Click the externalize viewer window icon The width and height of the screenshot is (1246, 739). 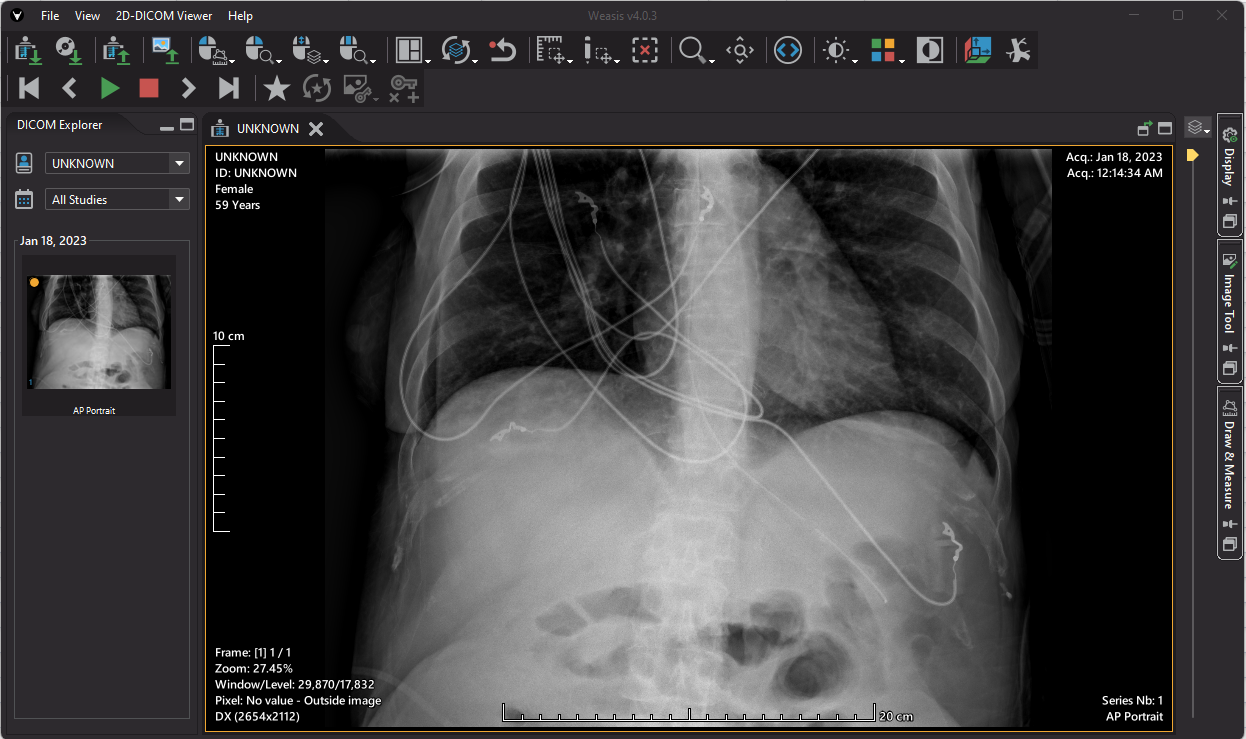[x=1146, y=128]
